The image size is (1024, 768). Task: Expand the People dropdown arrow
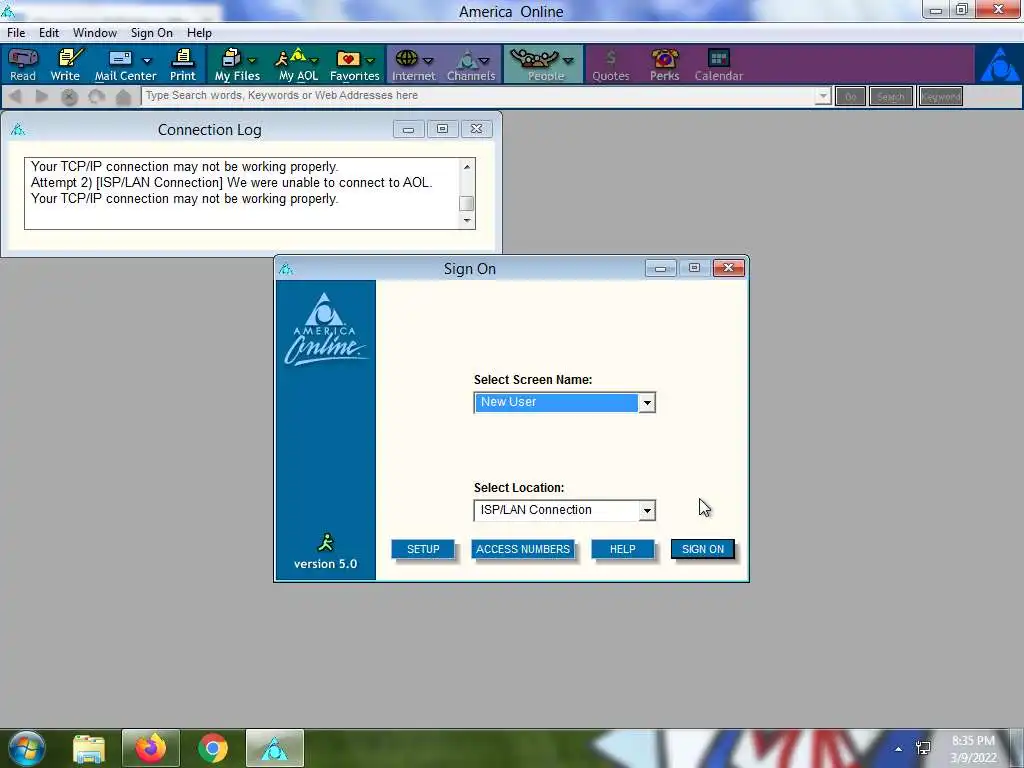click(x=568, y=61)
